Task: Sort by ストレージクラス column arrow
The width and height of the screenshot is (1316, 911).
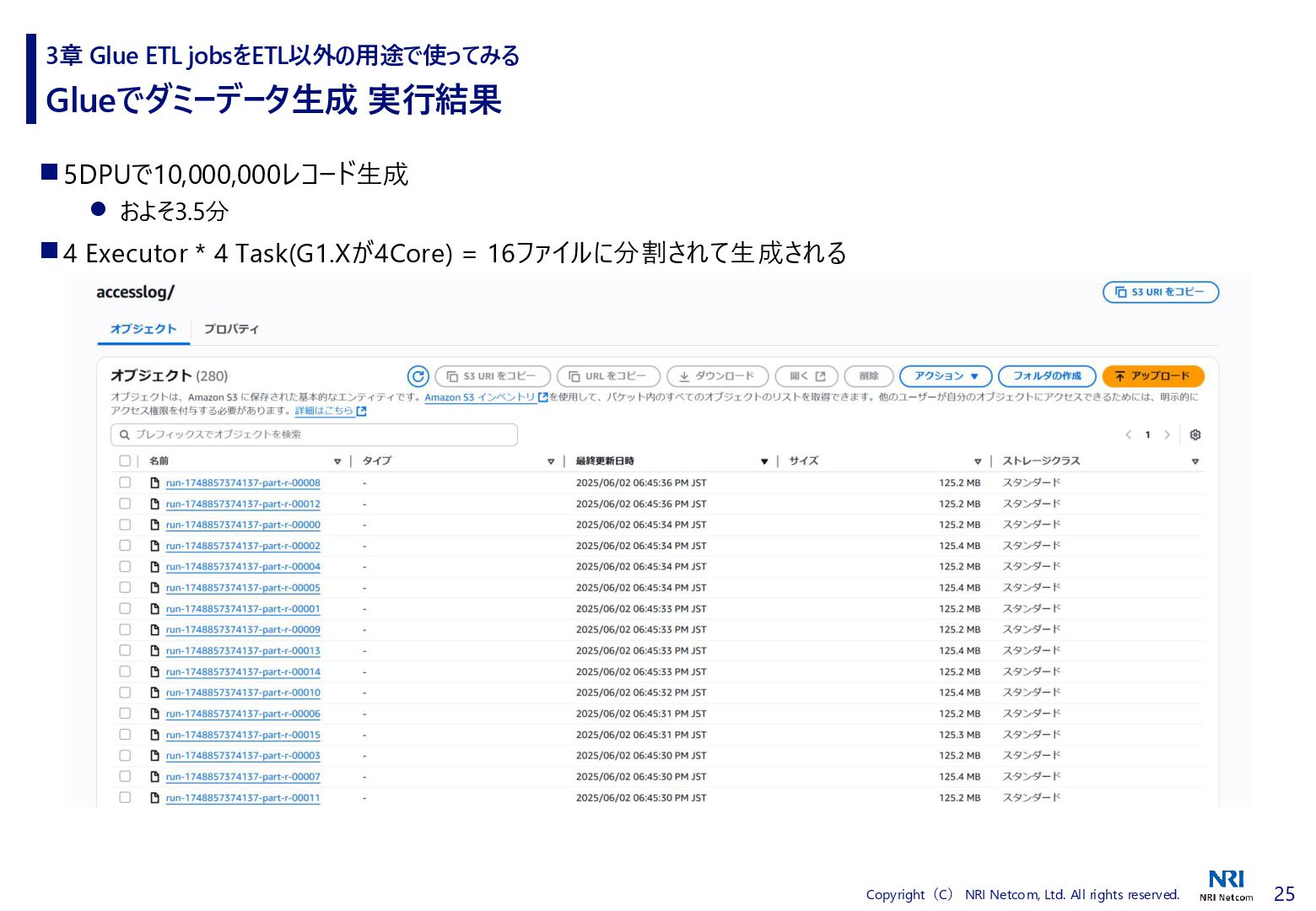Action: pos(1195,461)
